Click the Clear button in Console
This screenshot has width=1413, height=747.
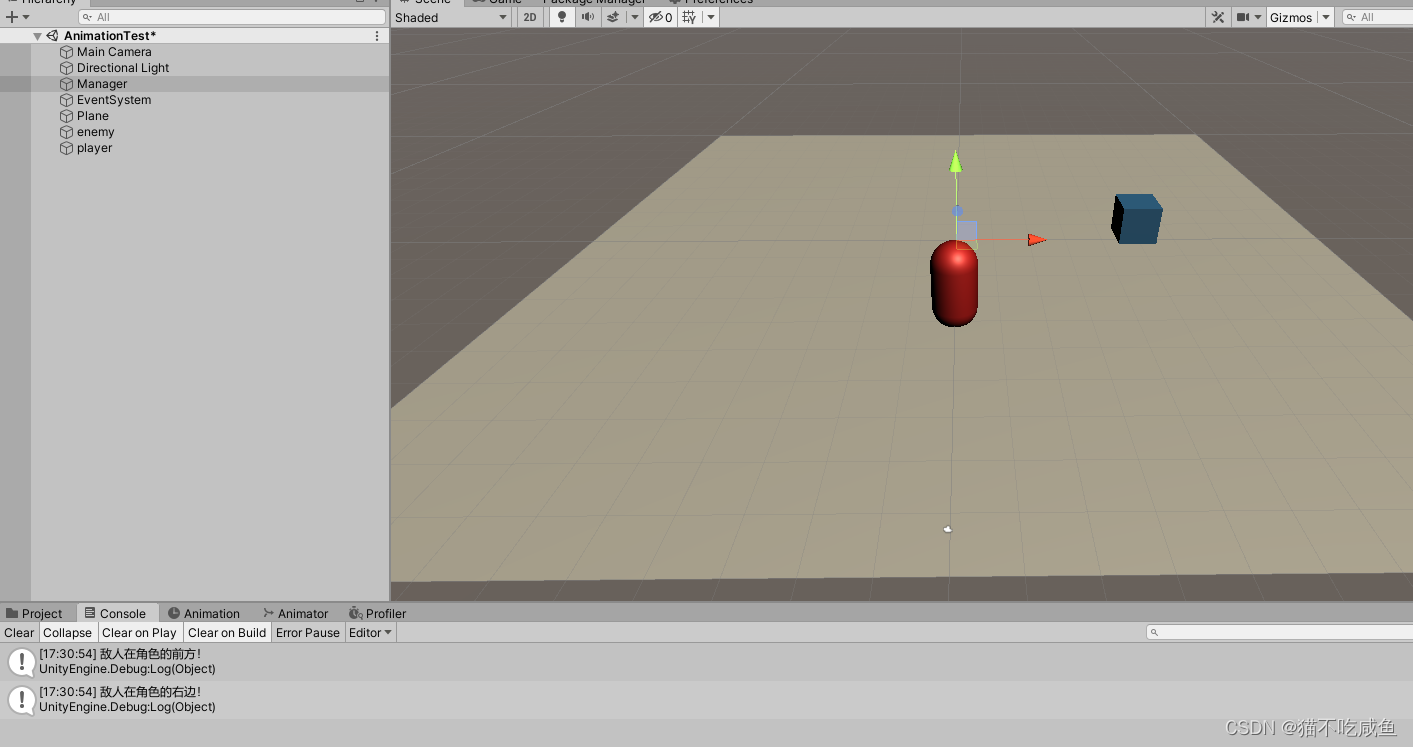click(x=19, y=633)
